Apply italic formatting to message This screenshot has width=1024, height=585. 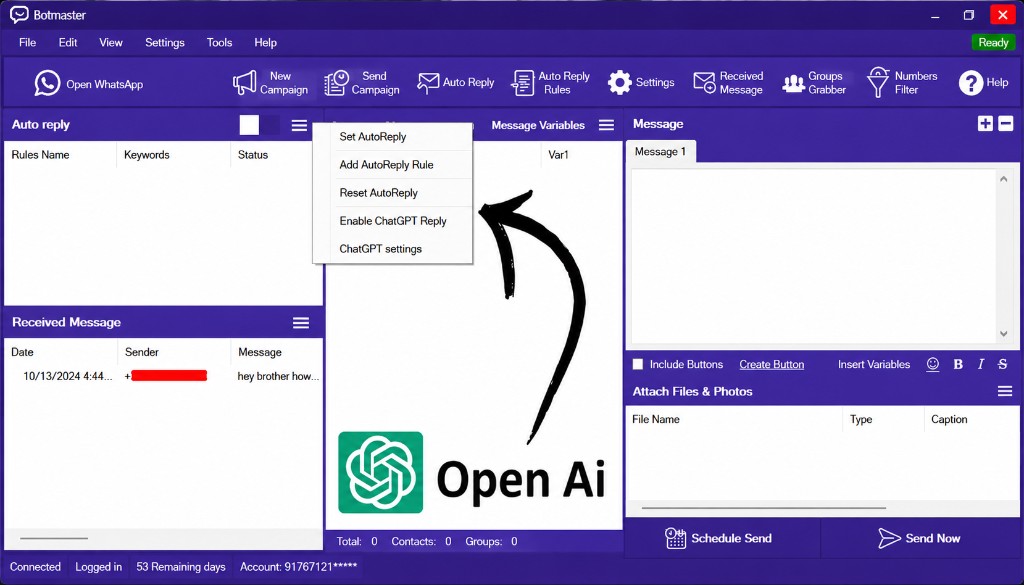pyautogui.click(x=980, y=364)
